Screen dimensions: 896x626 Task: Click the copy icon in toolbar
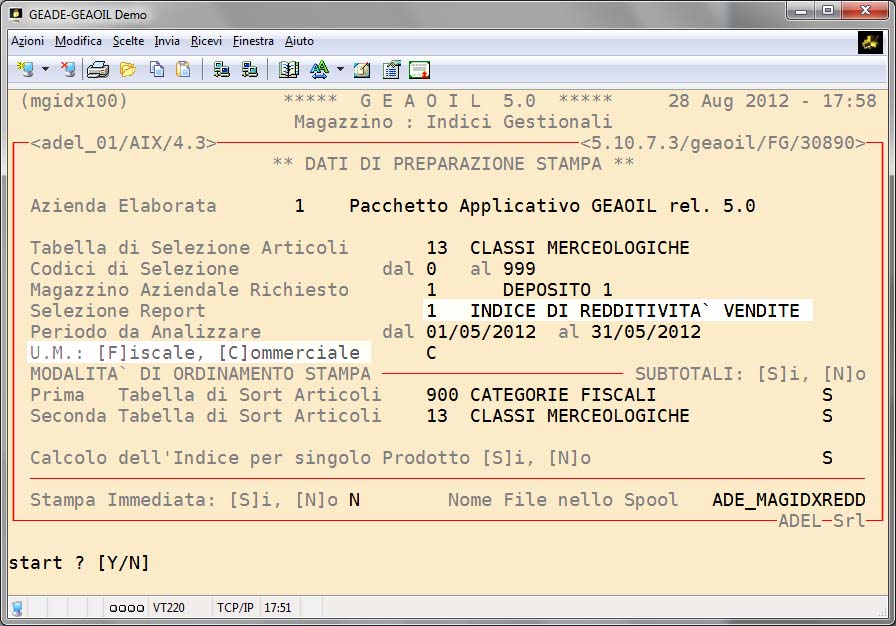click(157, 70)
